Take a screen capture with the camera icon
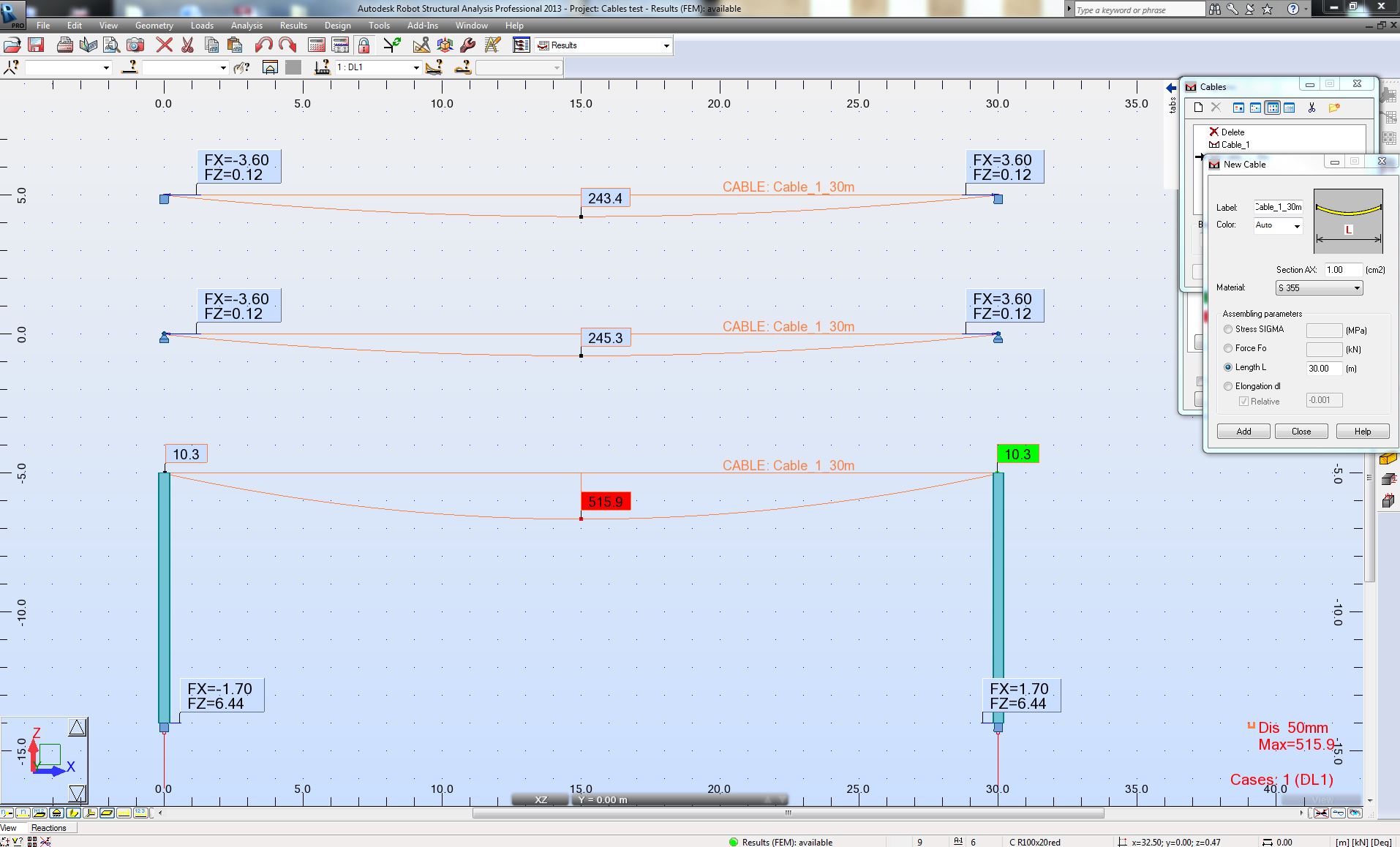The width and height of the screenshot is (1400, 847). tap(135, 45)
